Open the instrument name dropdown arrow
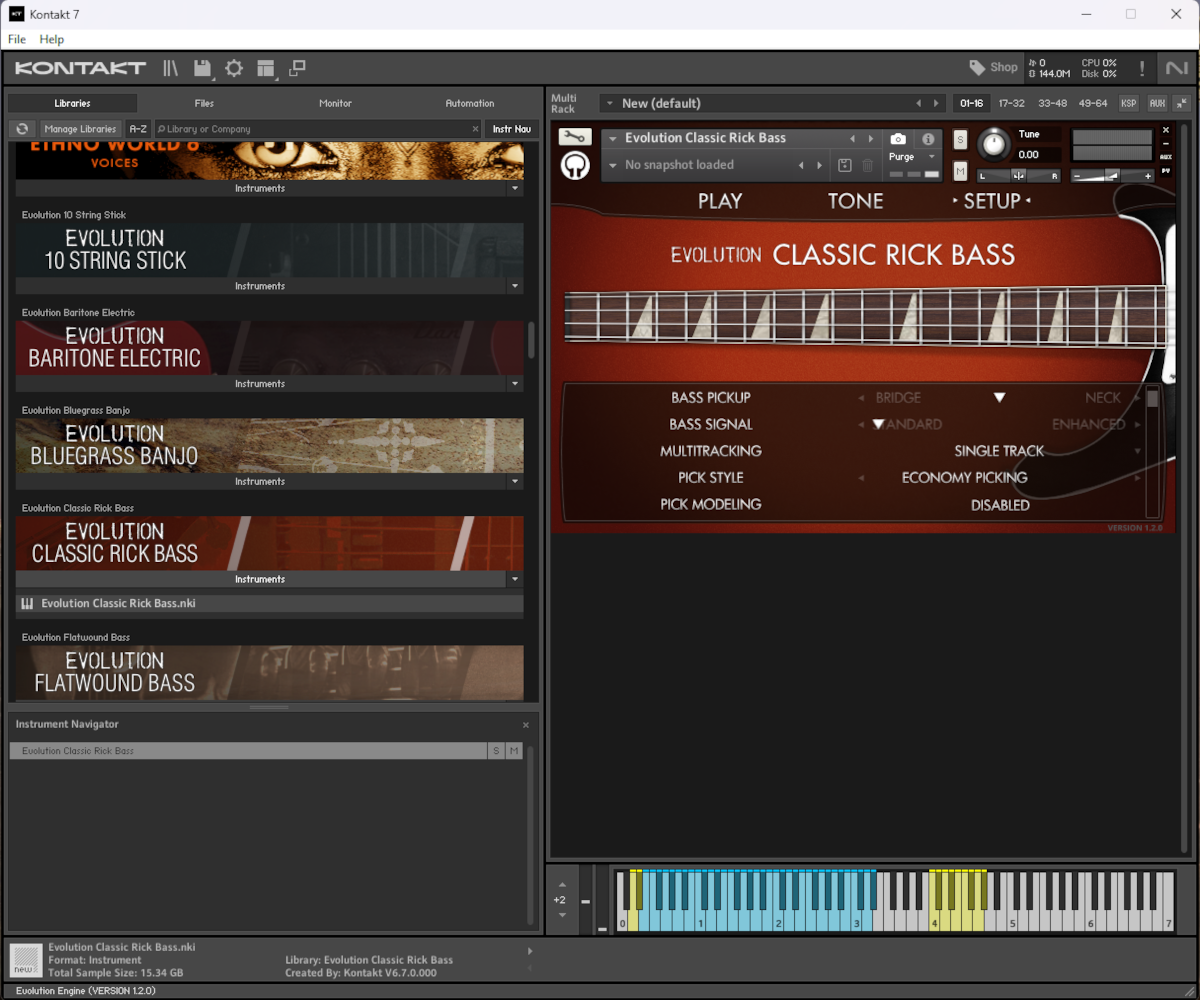This screenshot has height=1000, width=1200. pyautogui.click(x=613, y=139)
